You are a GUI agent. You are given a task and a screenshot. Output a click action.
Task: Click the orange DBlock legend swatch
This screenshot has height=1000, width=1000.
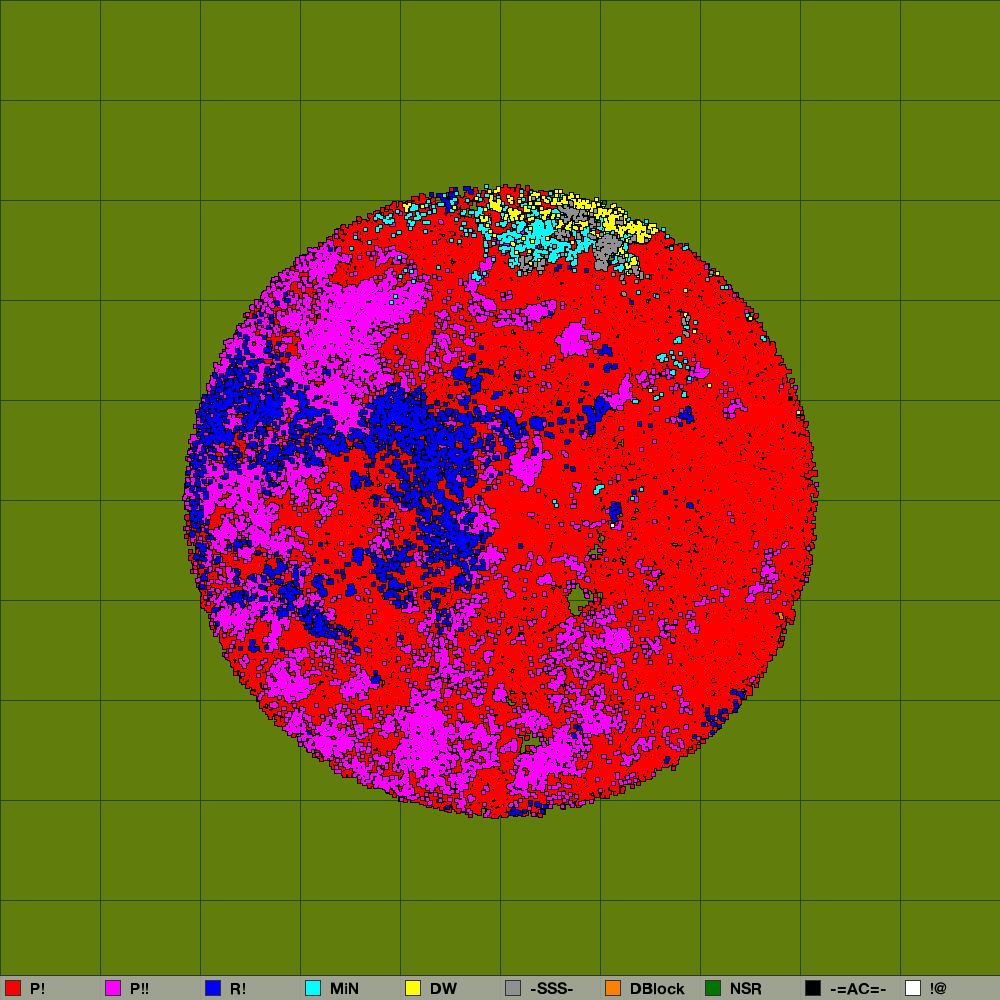[x=613, y=988]
